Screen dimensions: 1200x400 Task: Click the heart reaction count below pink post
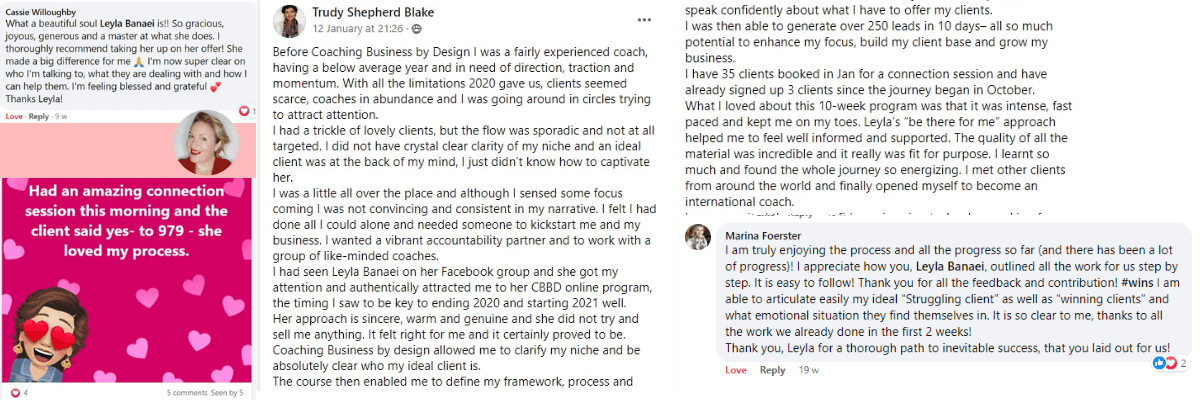click(14, 392)
